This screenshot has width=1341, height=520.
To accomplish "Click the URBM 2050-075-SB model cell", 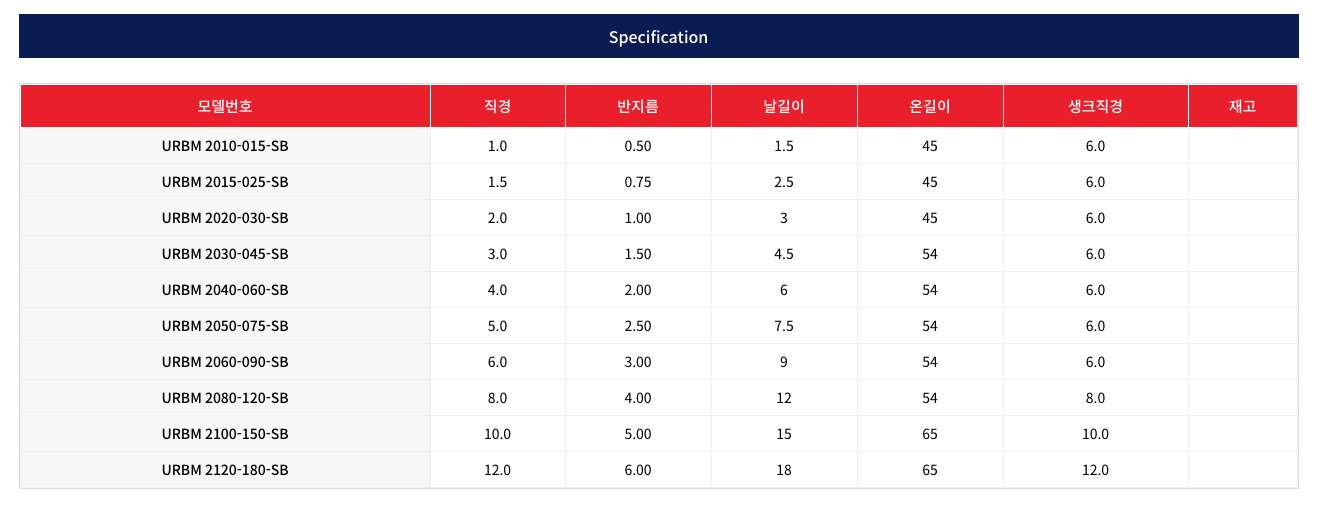I will (x=225, y=326).
